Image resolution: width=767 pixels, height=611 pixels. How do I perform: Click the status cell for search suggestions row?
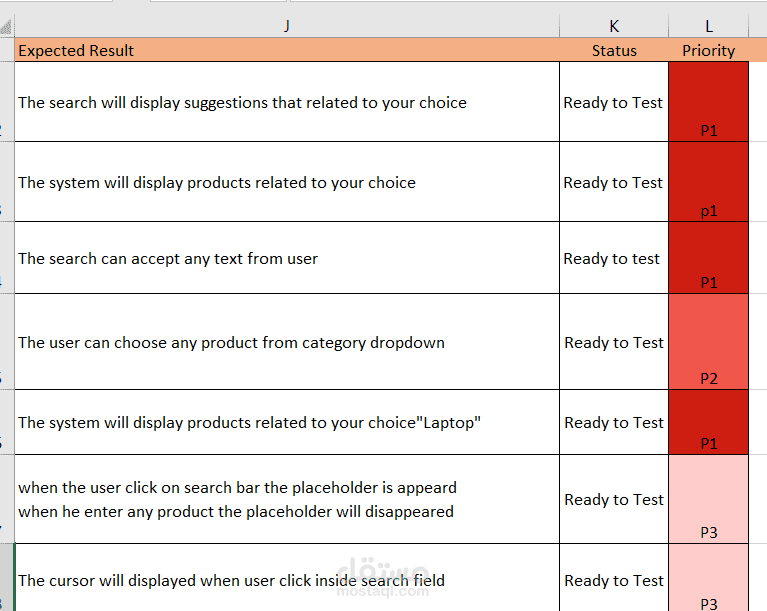tap(613, 102)
